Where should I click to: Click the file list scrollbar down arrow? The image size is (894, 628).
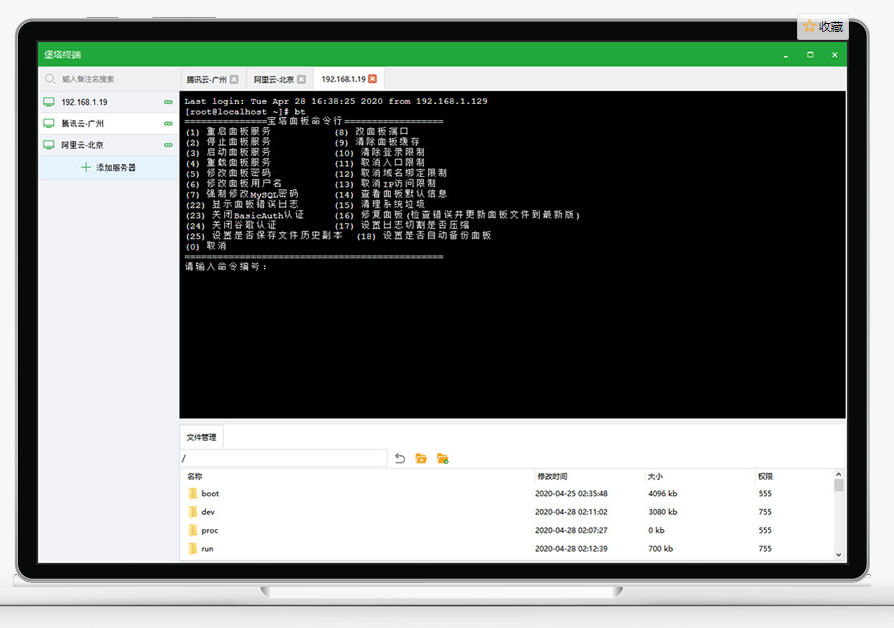coord(838,554)
